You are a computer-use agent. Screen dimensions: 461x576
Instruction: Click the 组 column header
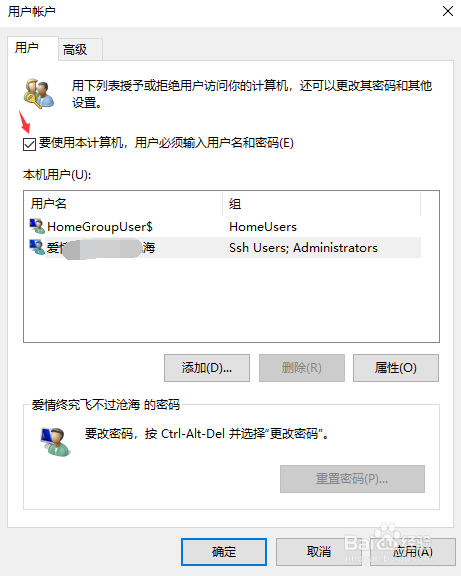[321, 203]
